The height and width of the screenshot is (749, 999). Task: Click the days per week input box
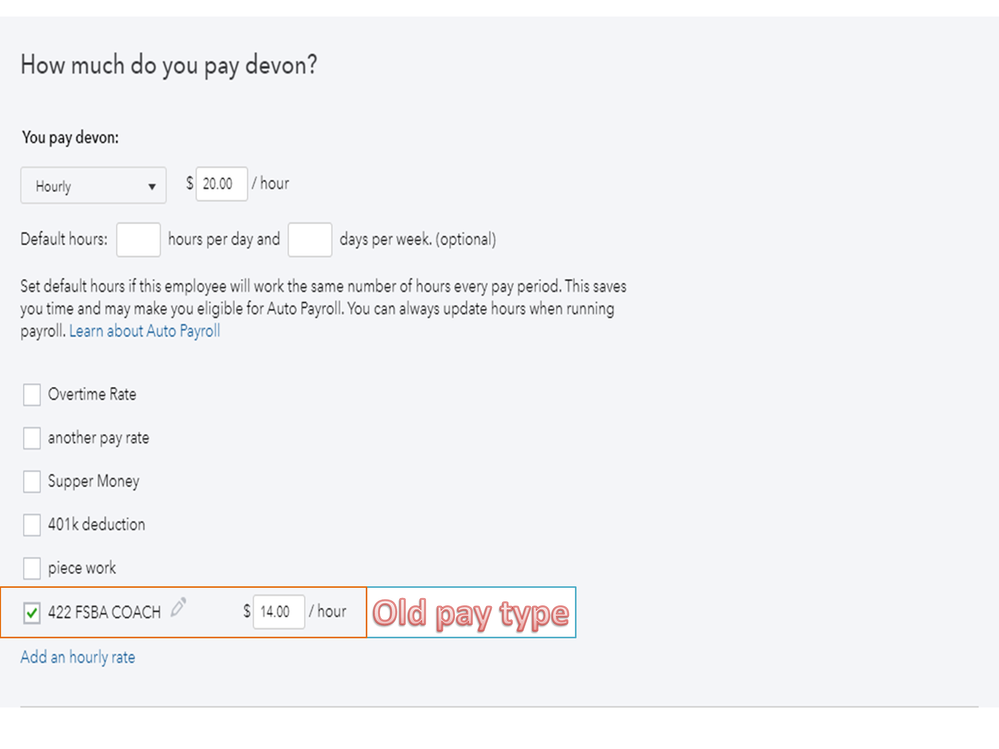(x=309, y=240)
